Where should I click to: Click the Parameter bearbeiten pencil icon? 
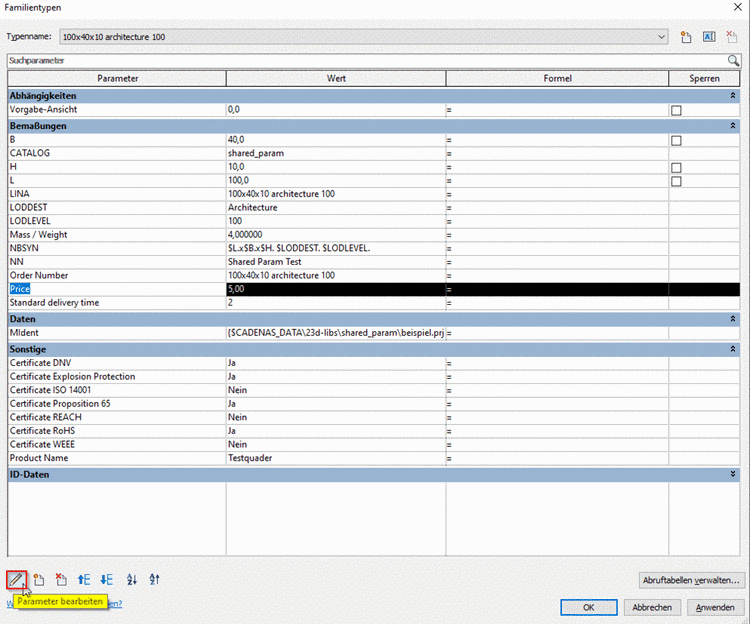[16, 580]
